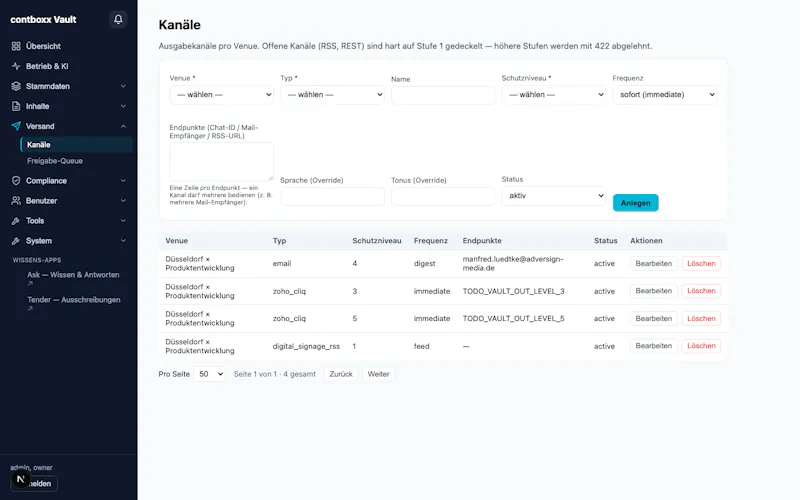
Task: Delete the zoho_cliq level 5 channel
Action: 701,318
